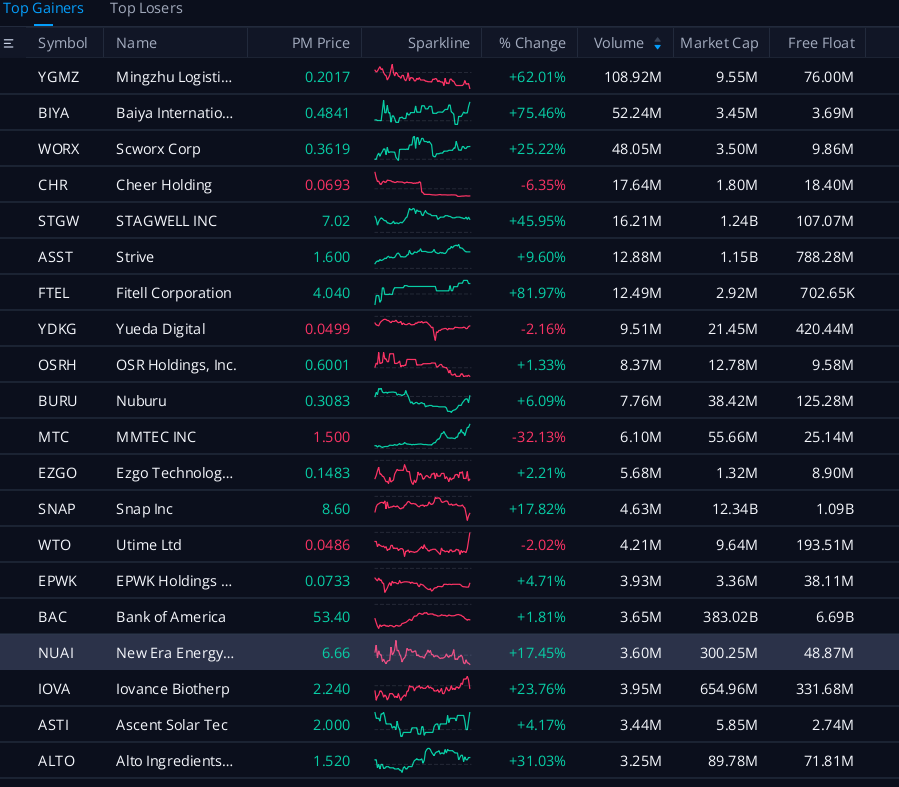Click the 7.02 PM price for STGW

[x=336, y=221]
